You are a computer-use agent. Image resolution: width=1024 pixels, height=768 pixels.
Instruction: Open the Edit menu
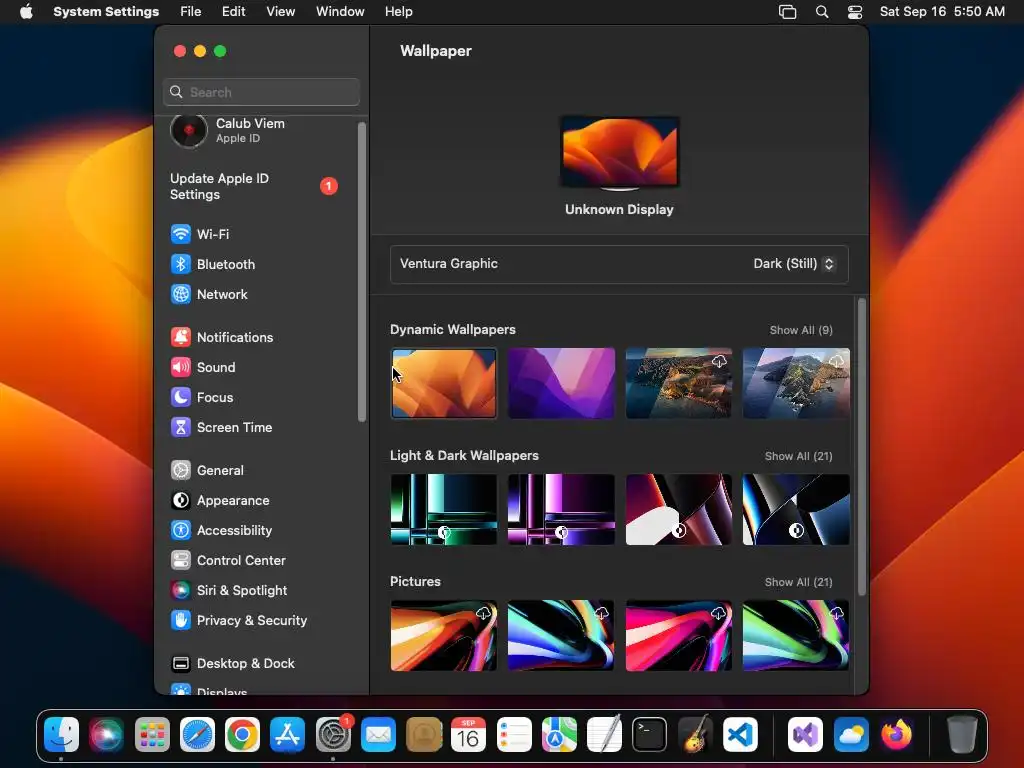[x=233, y=12]
